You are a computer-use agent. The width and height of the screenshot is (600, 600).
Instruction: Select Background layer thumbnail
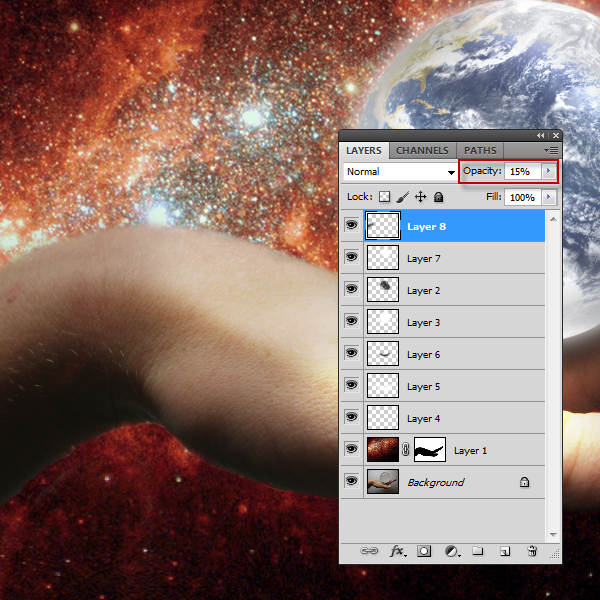coord(383,481)
